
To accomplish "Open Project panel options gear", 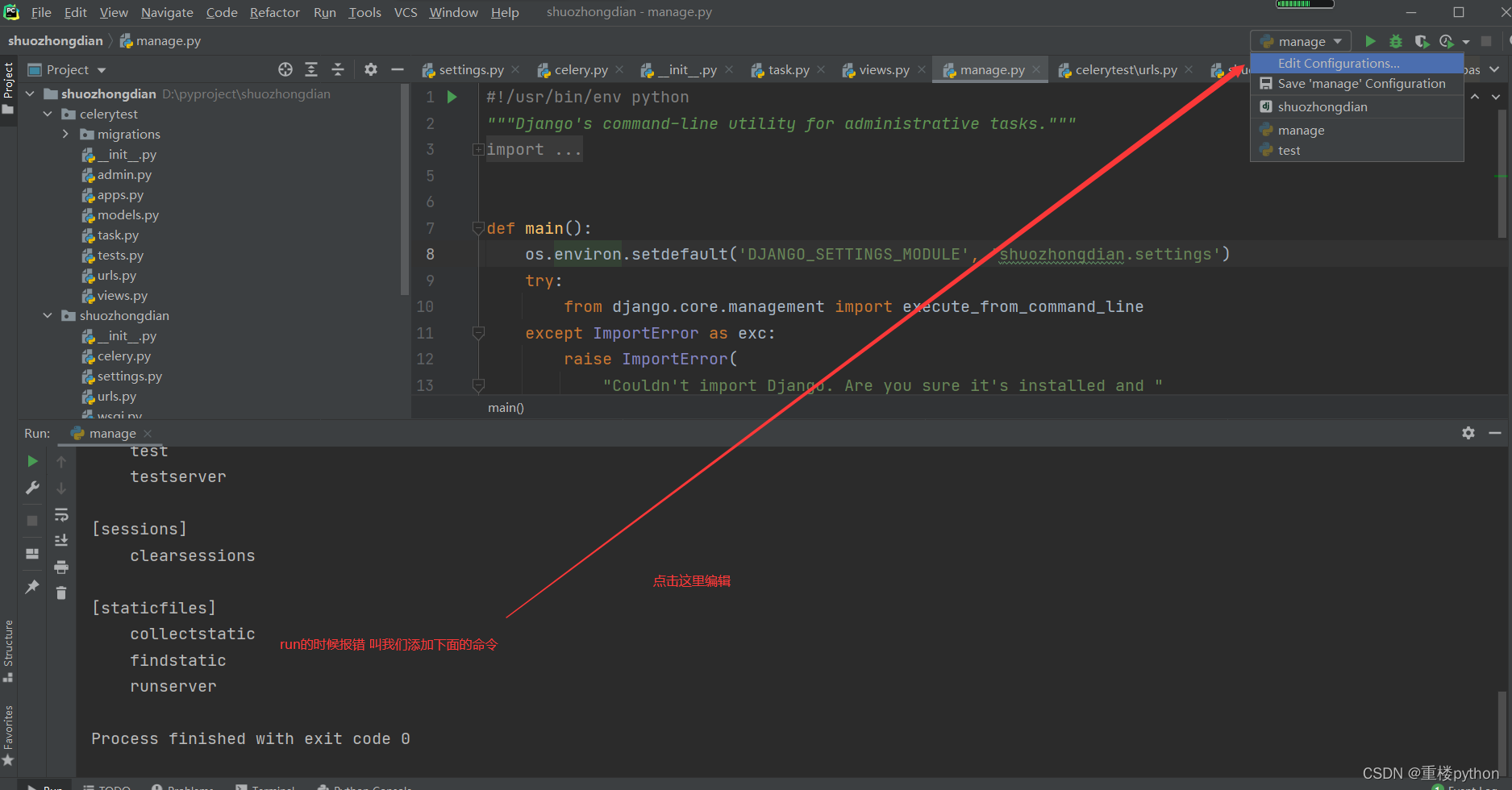I will [371, 70].
